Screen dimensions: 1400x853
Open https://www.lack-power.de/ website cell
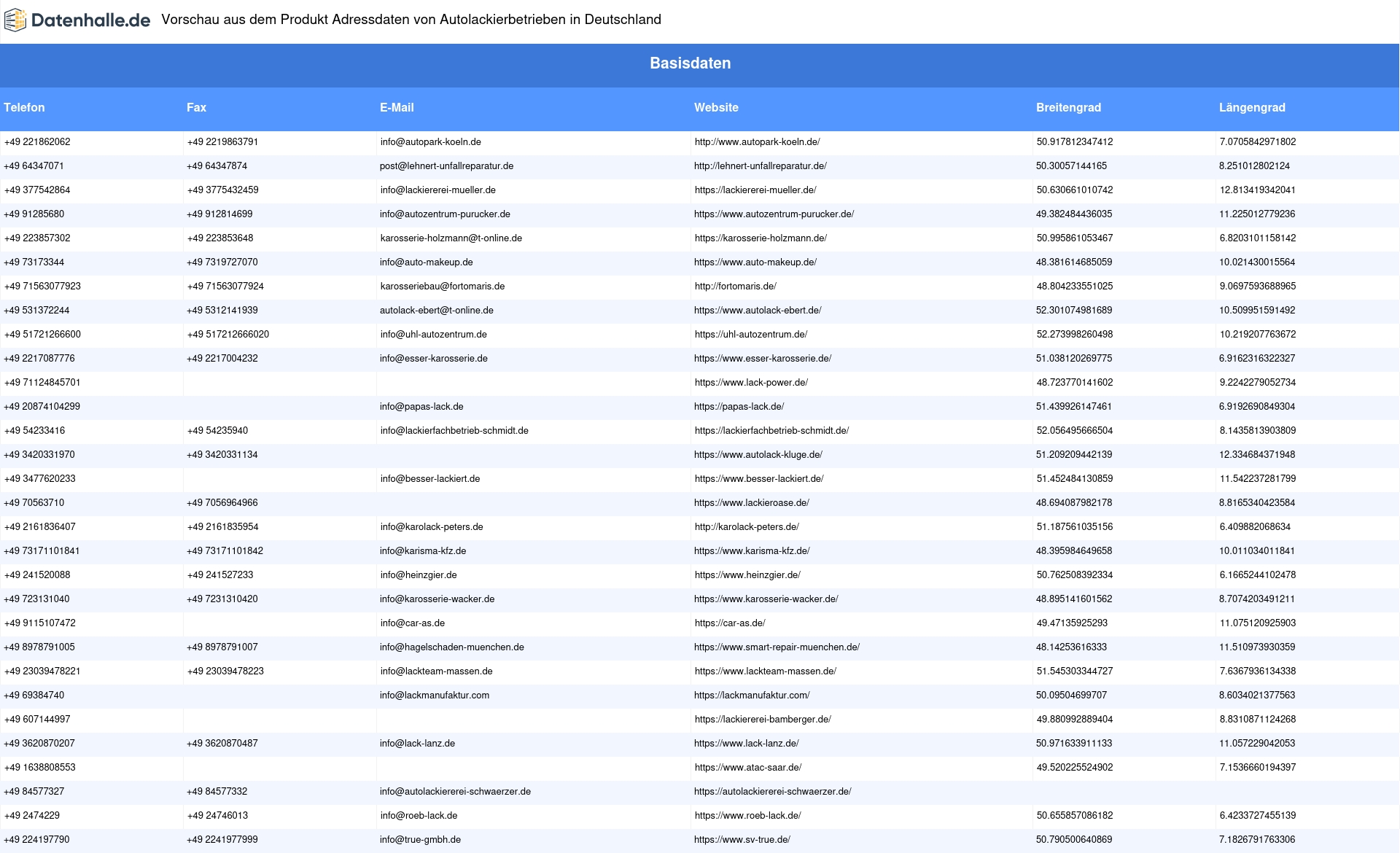(751, 383)
